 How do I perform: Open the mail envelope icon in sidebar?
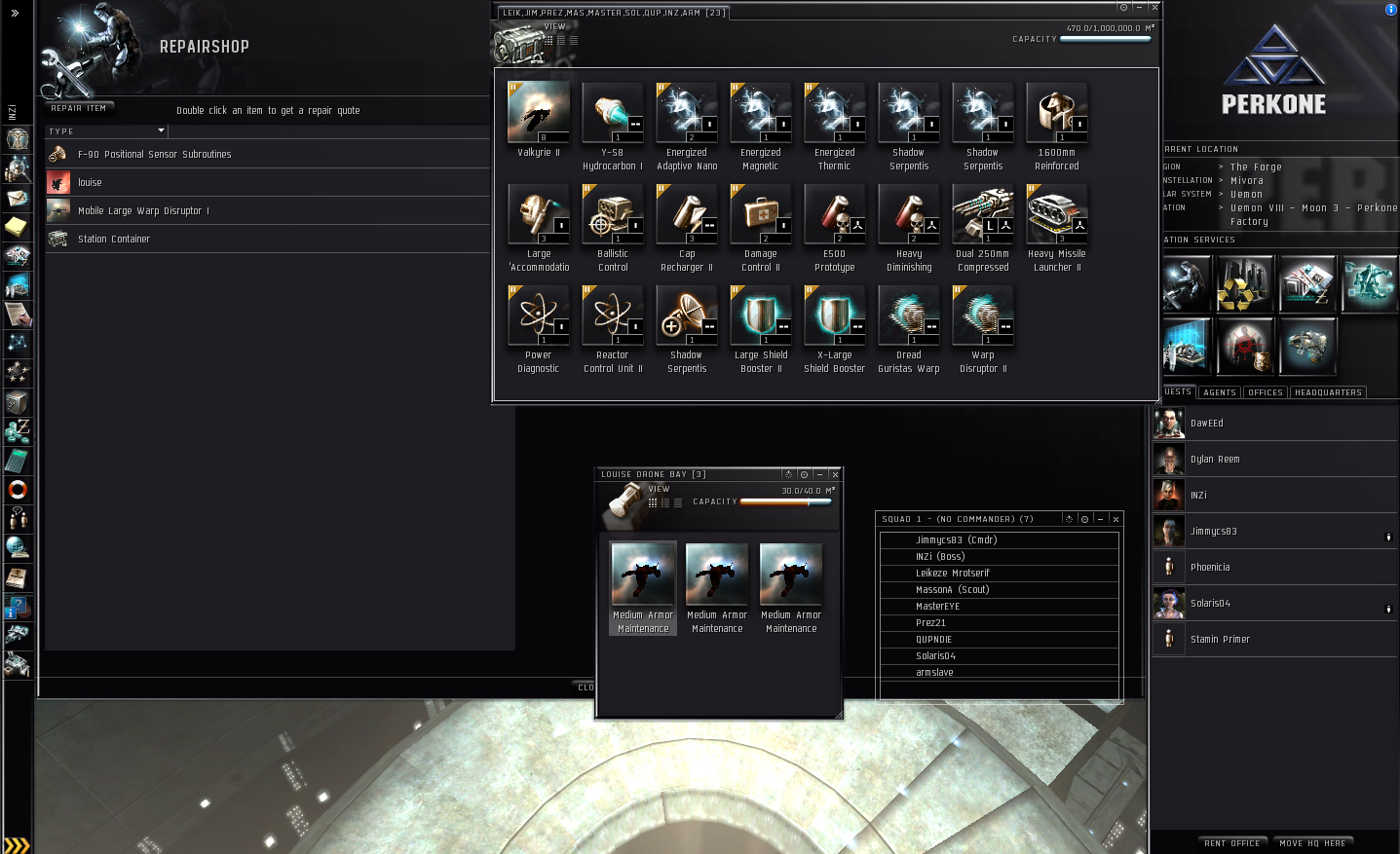pyautogui.click(x=18, y=198)
